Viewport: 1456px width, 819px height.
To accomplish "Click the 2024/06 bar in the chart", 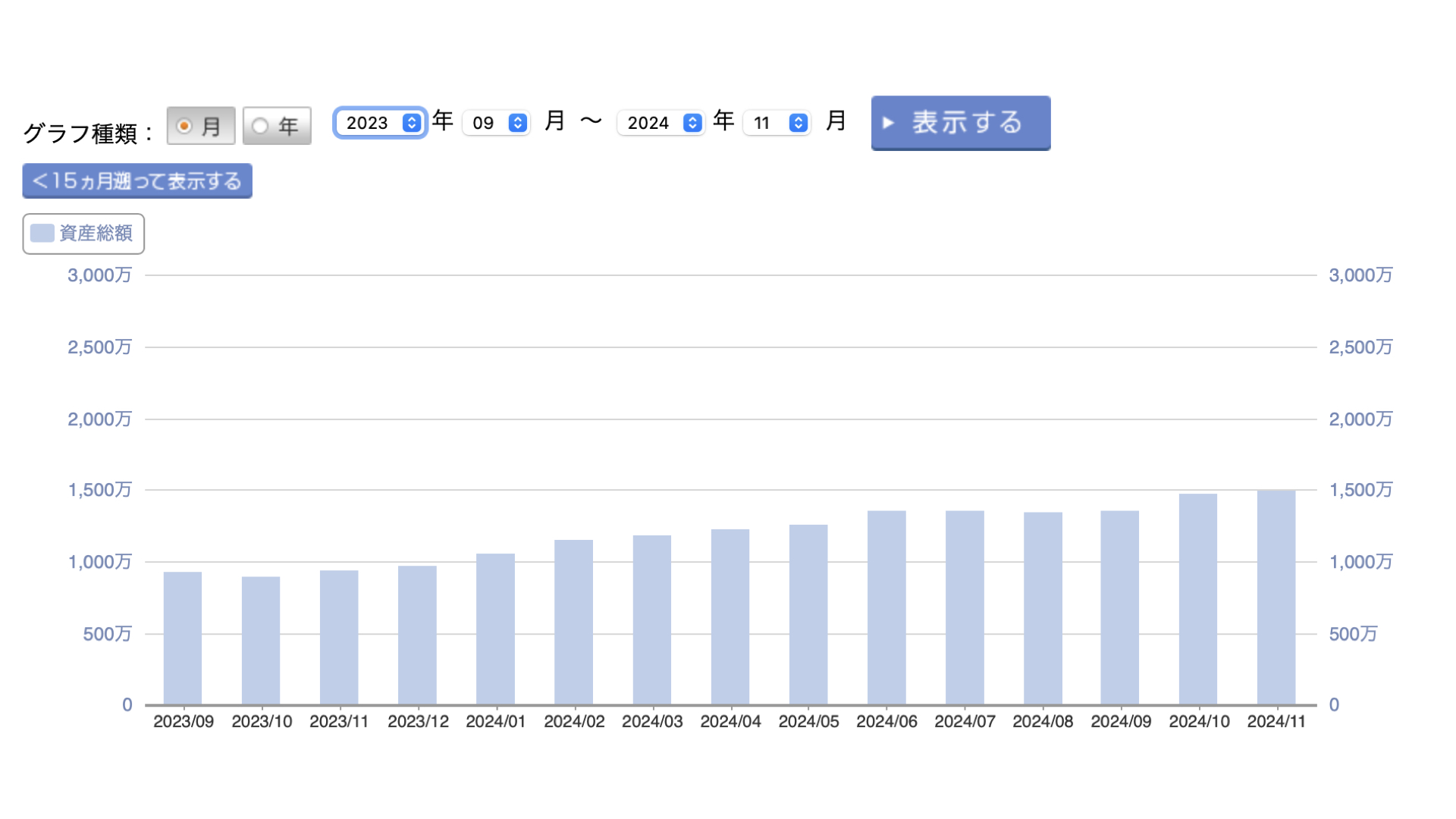I will (886, 608).
